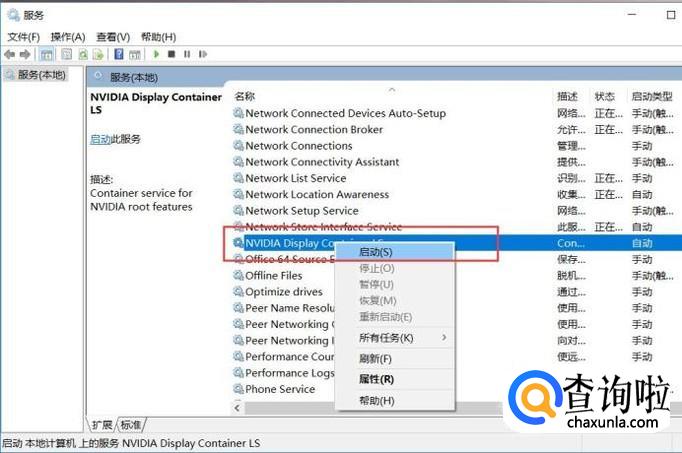Click the Forward arrow in the toolbar
The image size is (682, 453).
coord(25,54)
